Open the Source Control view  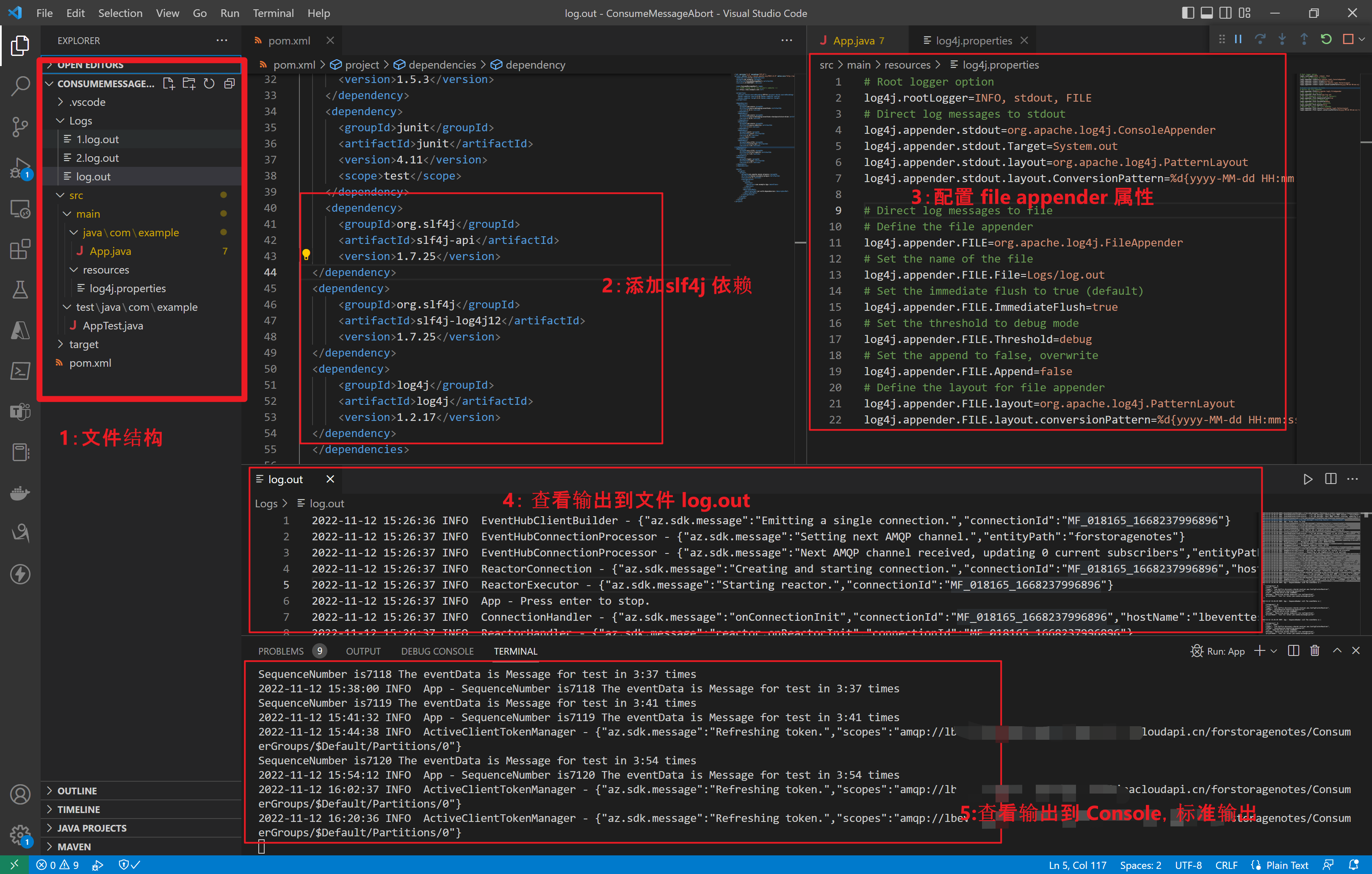20,127
